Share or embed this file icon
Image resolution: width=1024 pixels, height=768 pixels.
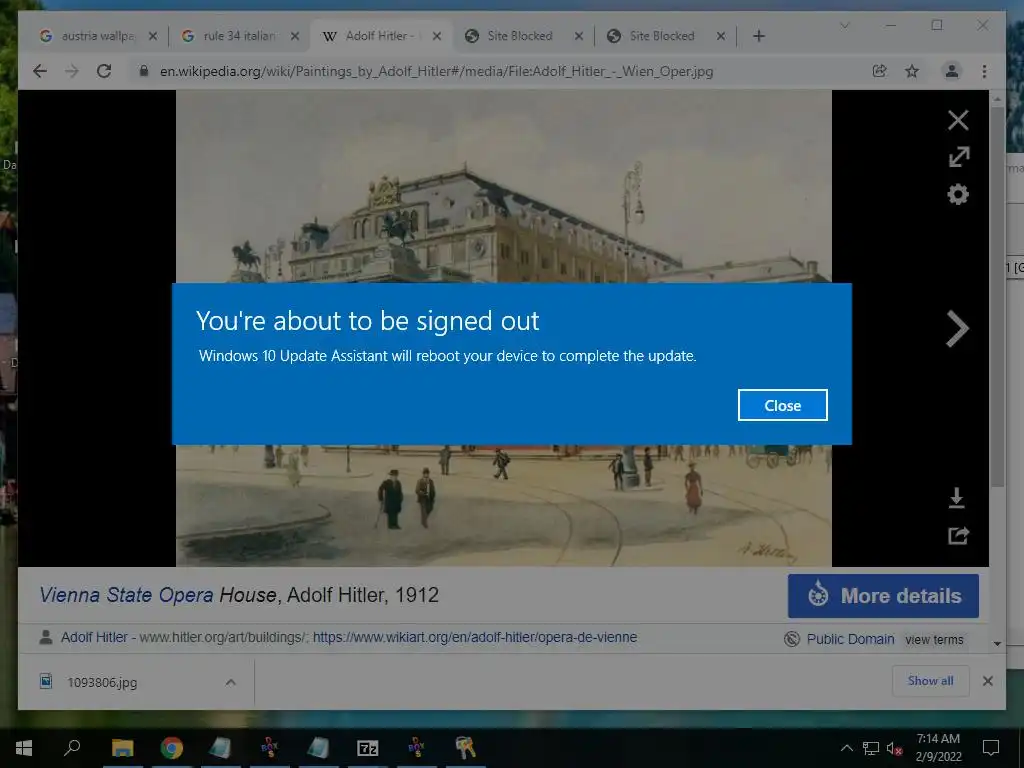[958, 536]
